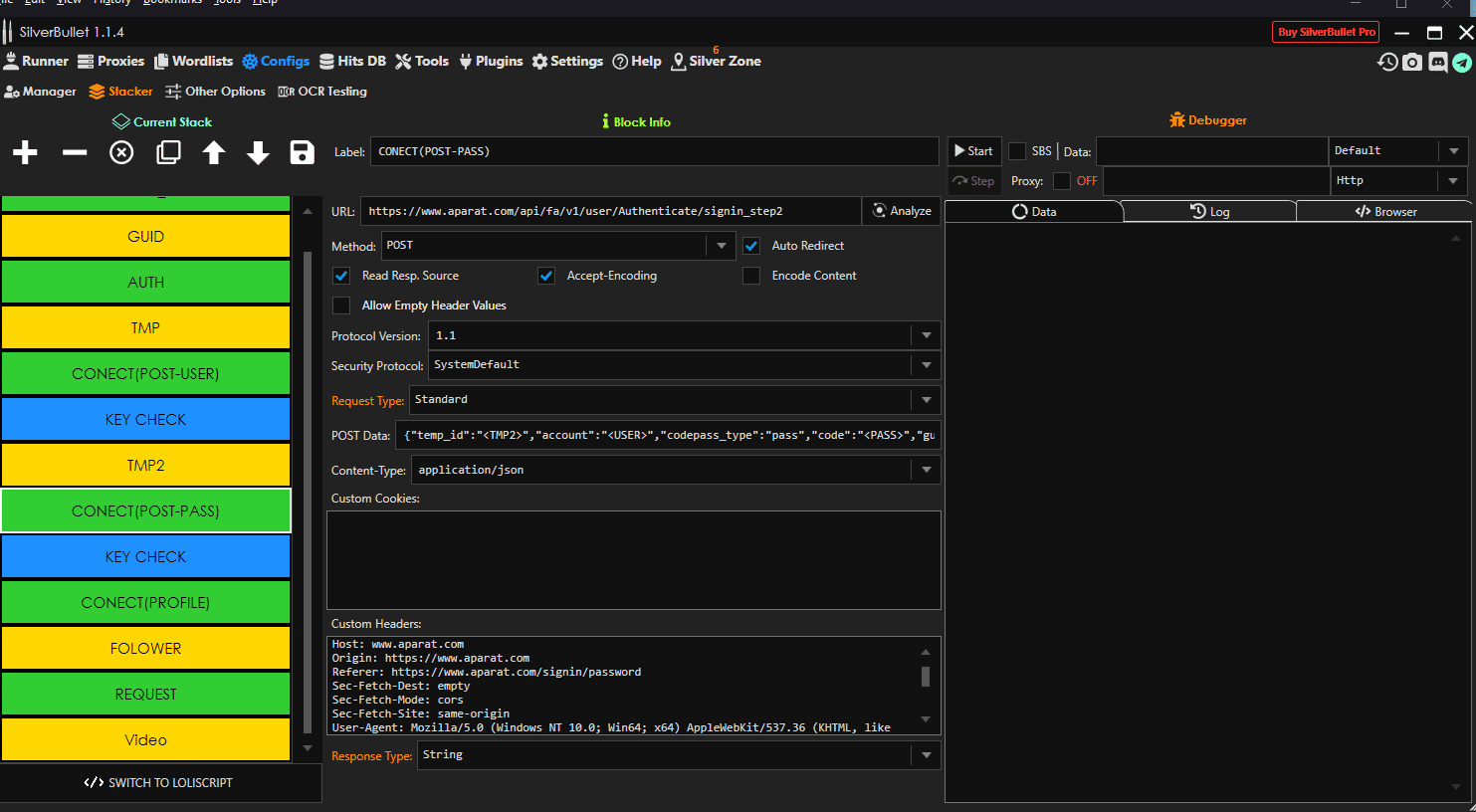Toggle Accept-Encoding checkbox
Screen dimensions: 1476x812
[x=546, y=276]
